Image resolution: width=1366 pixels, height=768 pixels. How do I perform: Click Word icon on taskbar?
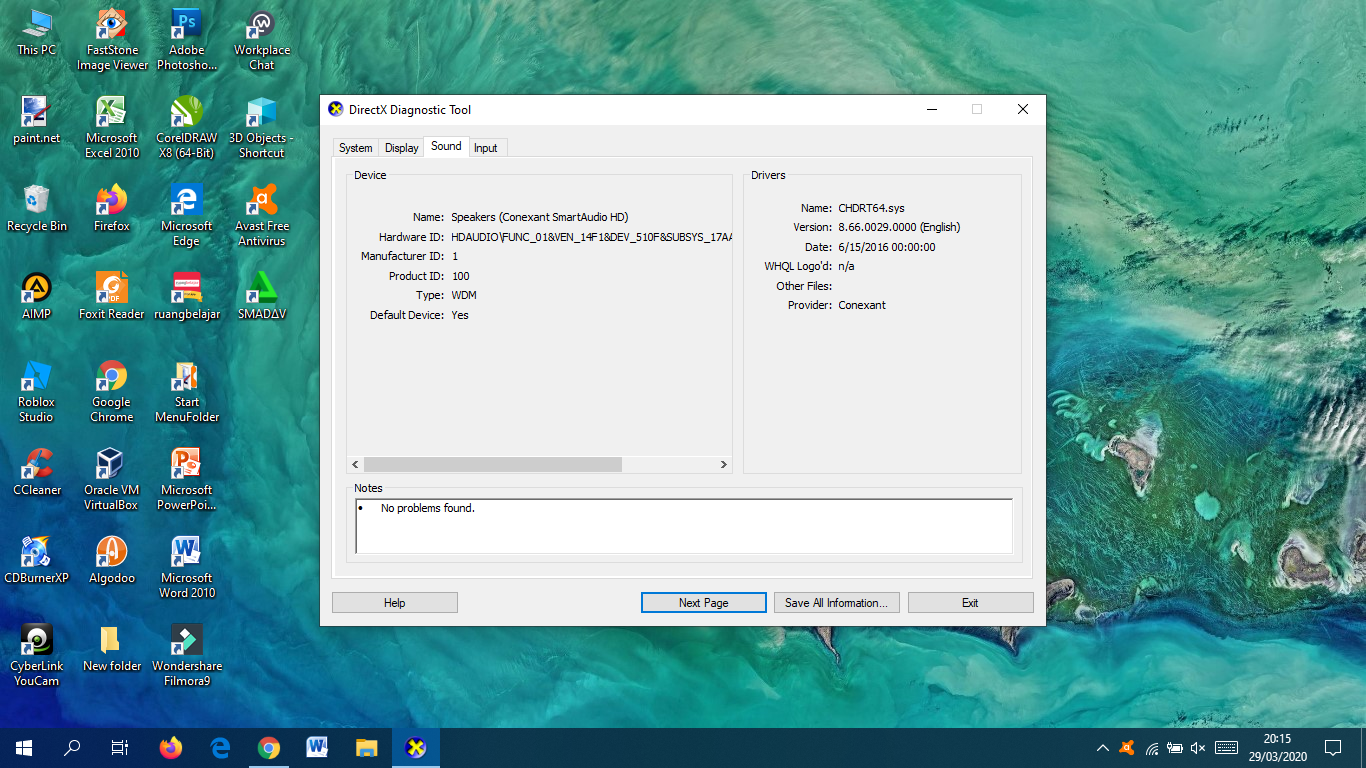coord(318,748)
